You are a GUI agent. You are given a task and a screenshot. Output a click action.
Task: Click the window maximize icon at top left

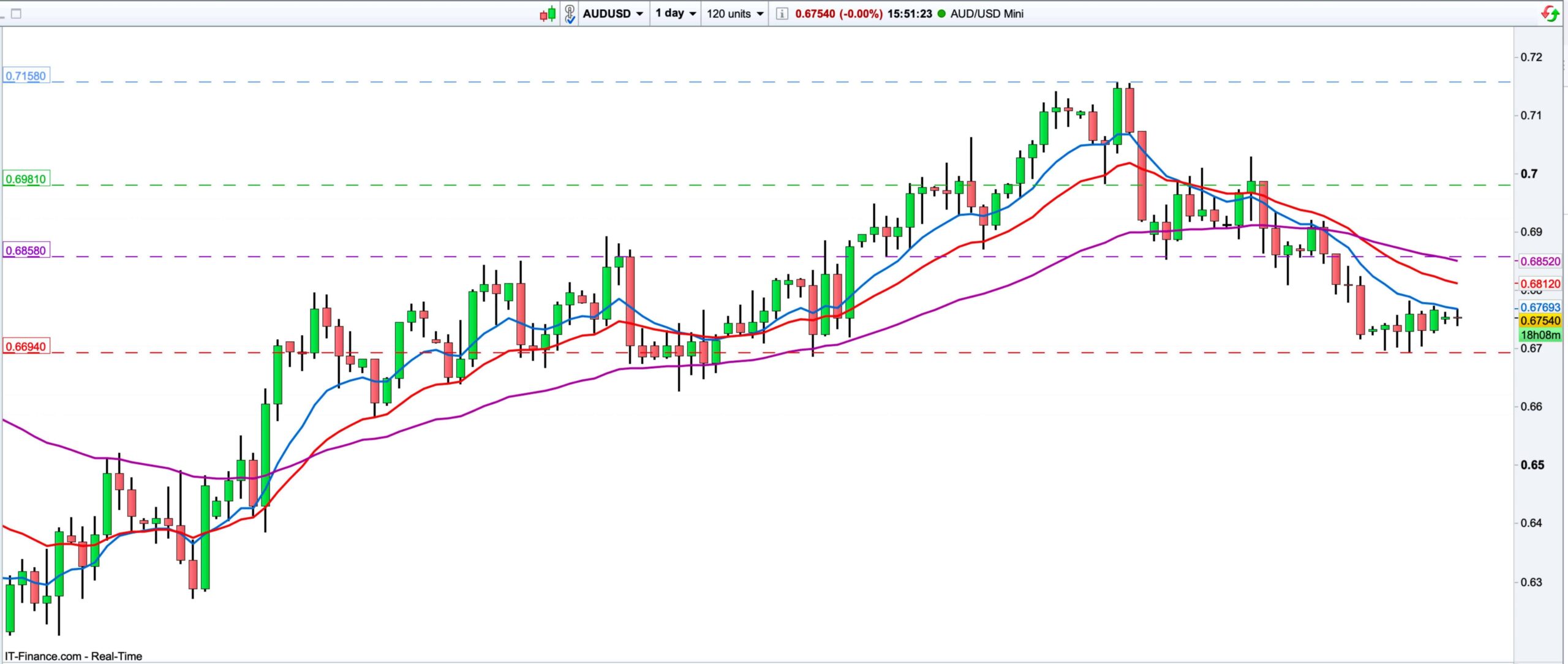(17, 13)
